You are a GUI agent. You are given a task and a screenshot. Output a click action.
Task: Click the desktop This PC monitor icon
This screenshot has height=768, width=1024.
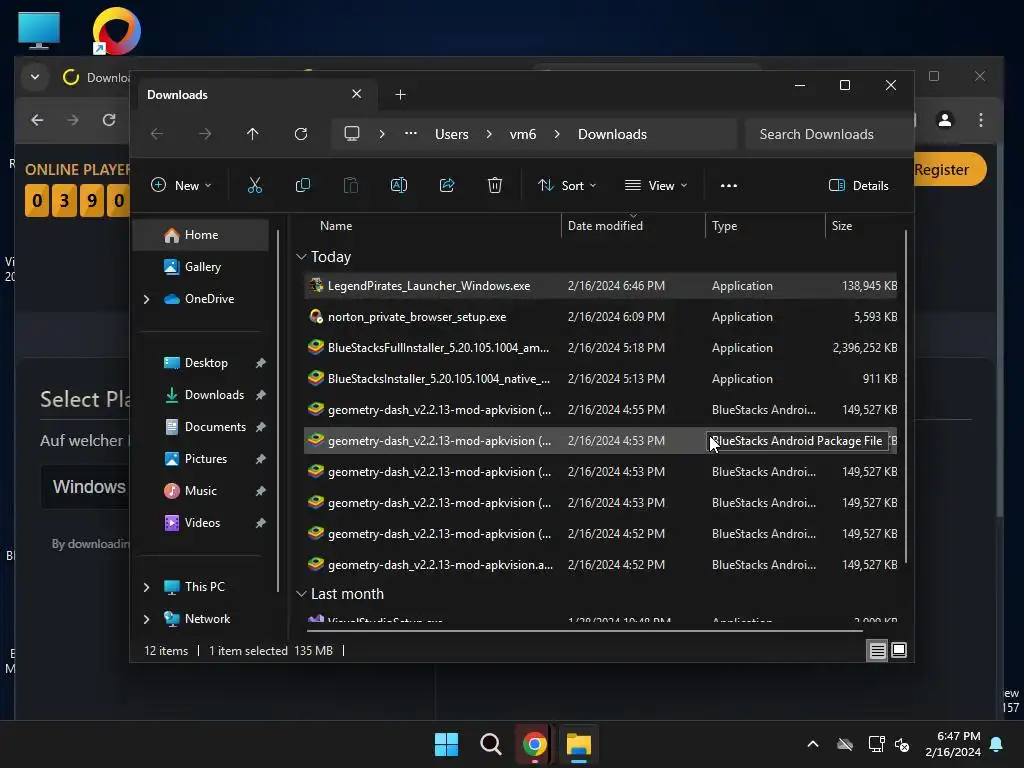click(39, 31)
